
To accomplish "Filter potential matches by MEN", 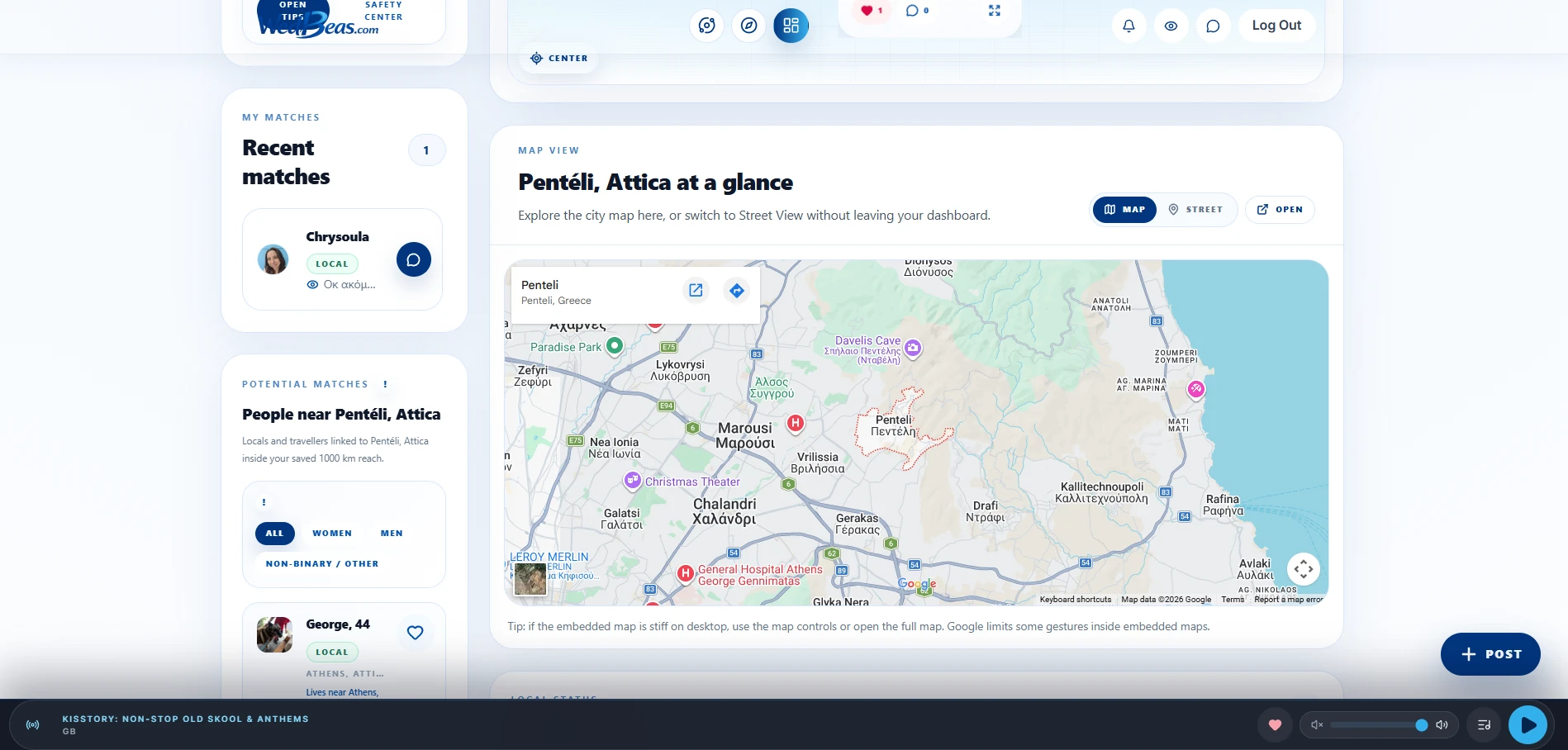I will pyautogui.click(x=392, y=534).
